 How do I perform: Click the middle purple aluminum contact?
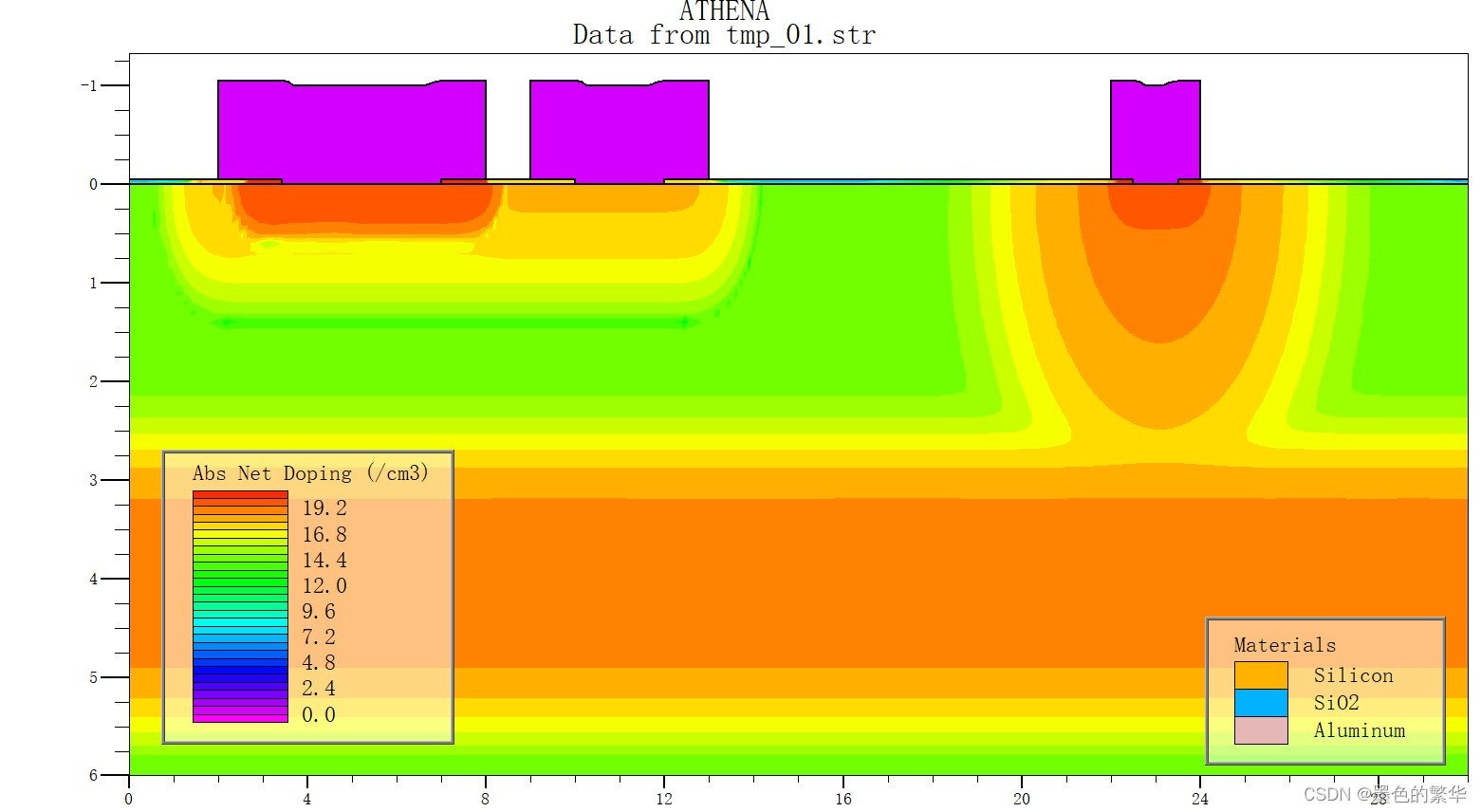pyautogui.click(x=620, y=132)
